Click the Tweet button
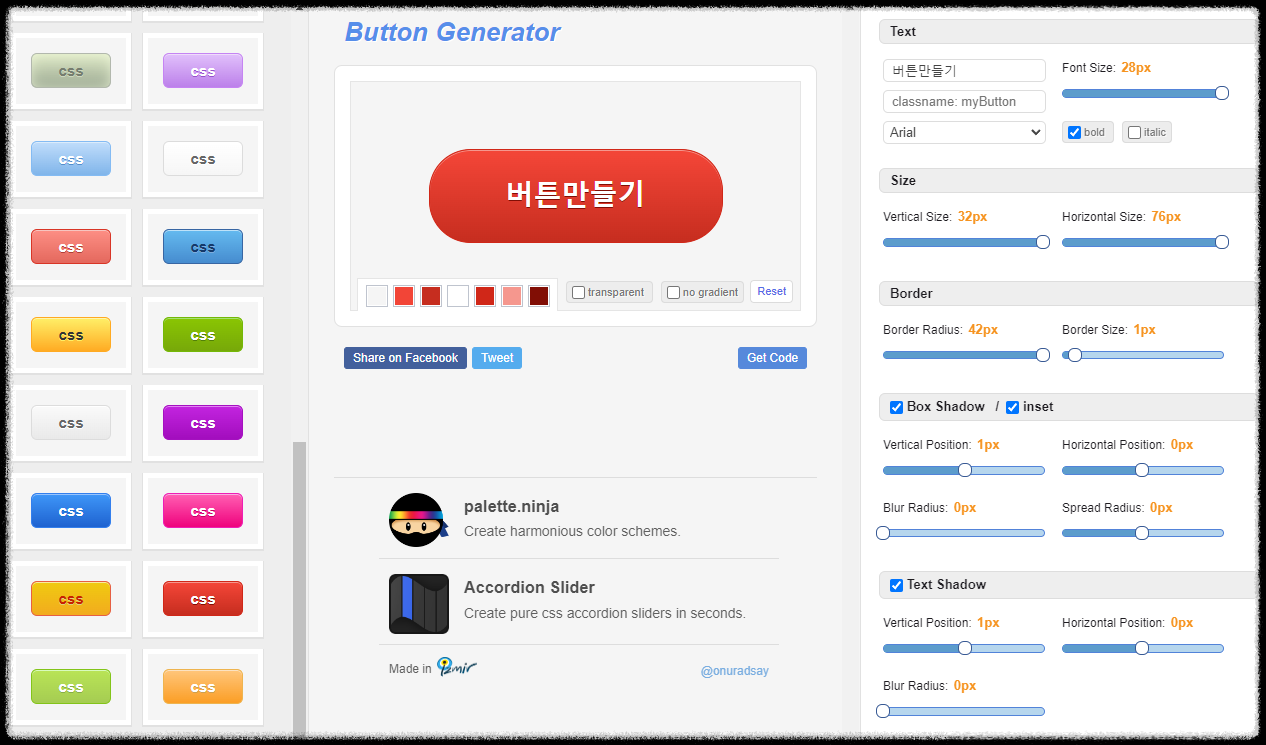The height and width of the screenshot is (745, 1266). point(496,357)
